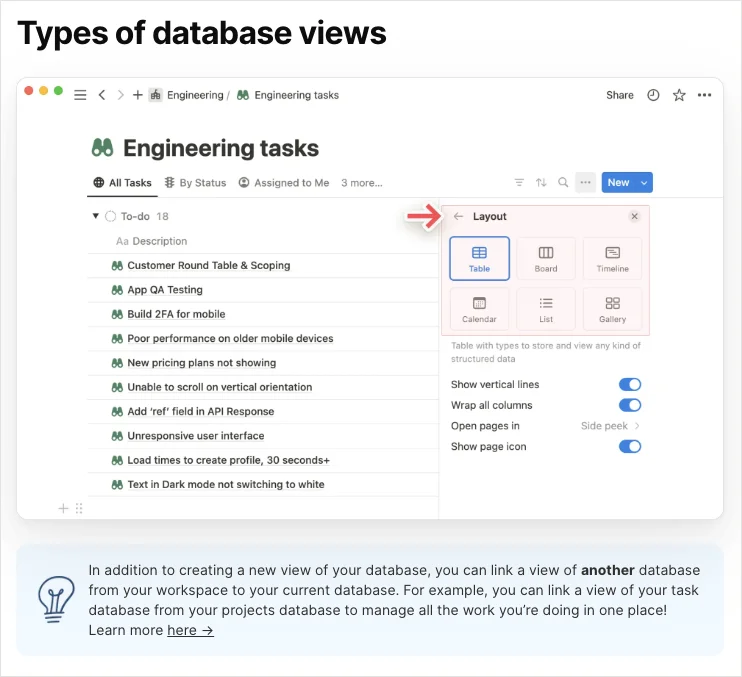
Task: Open Unable to scroll on vertical orientation
Action: (x=220, y=387)
